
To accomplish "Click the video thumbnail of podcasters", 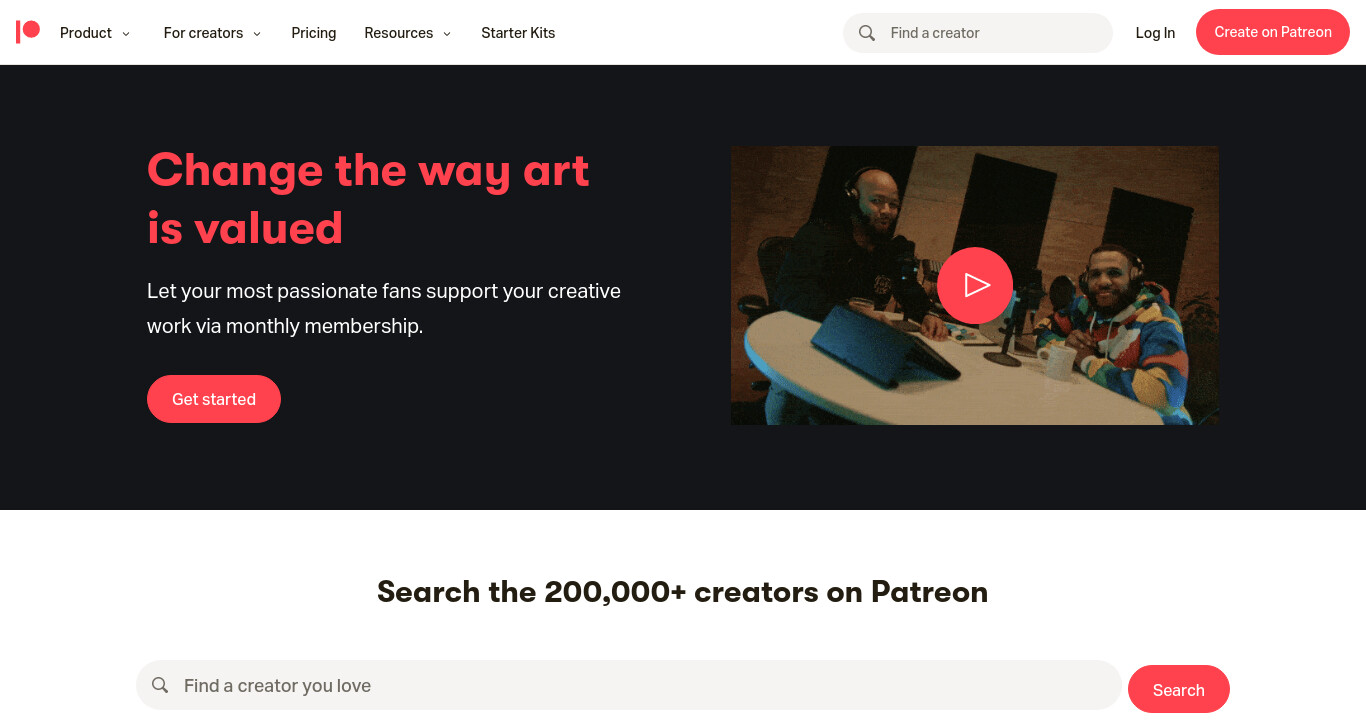I will pos(975,286).
